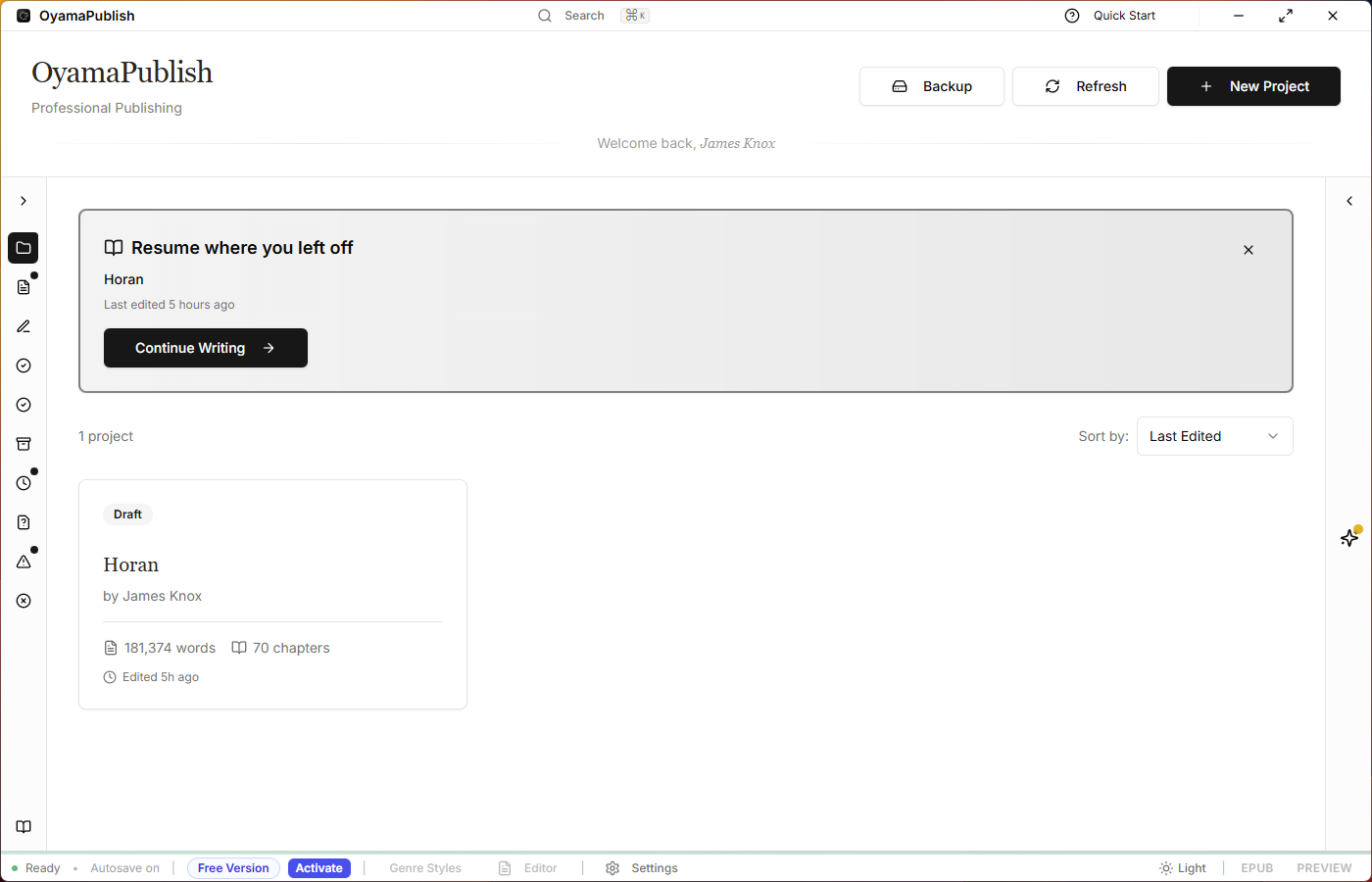Open the Last Edited sort dropdown
This screenshot has width=1372, height=882.
pyautogui.click(x=1214, y=436)
